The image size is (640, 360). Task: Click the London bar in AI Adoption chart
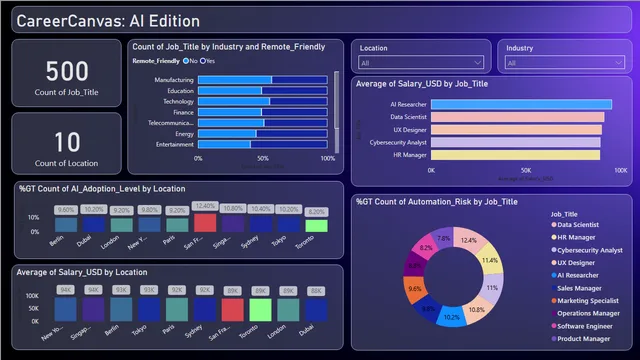pyautogui.click(x=121, y=225)
